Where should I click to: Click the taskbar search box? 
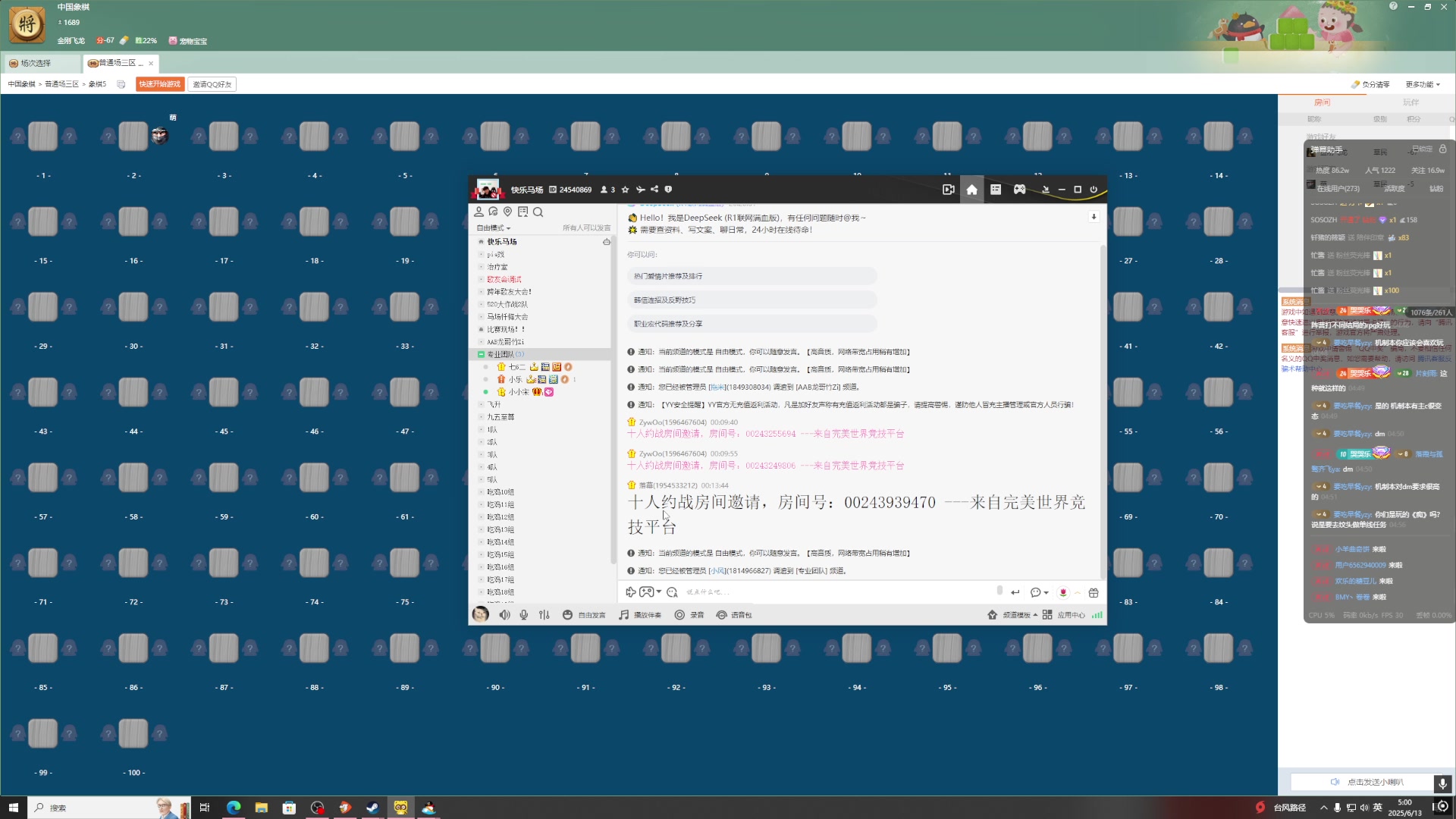tap(108, 808)
